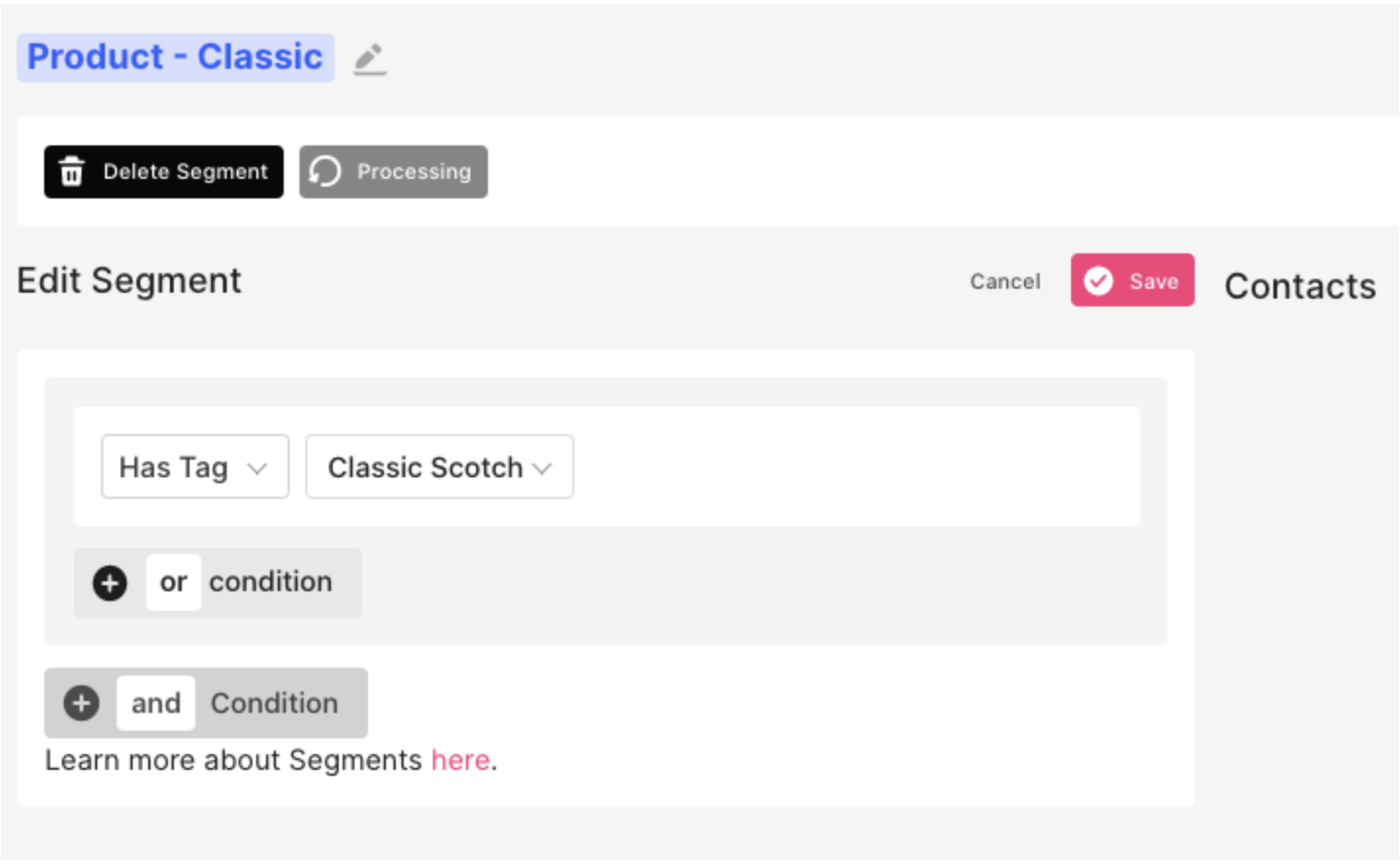Open the Has Tag dropdown
Viewport: 1400px width, 866px height.
194,467
